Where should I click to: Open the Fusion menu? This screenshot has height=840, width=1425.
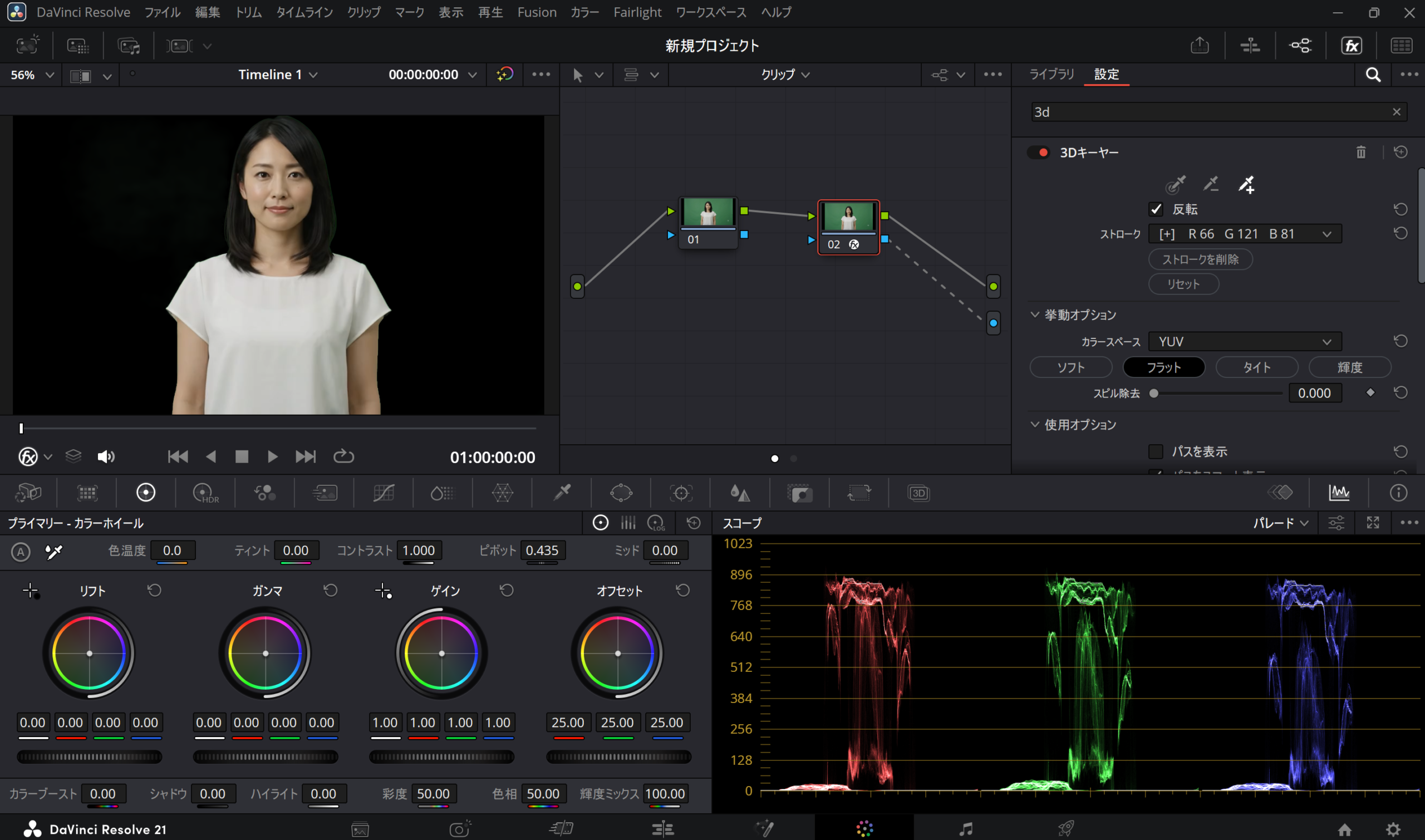point(537,12)
